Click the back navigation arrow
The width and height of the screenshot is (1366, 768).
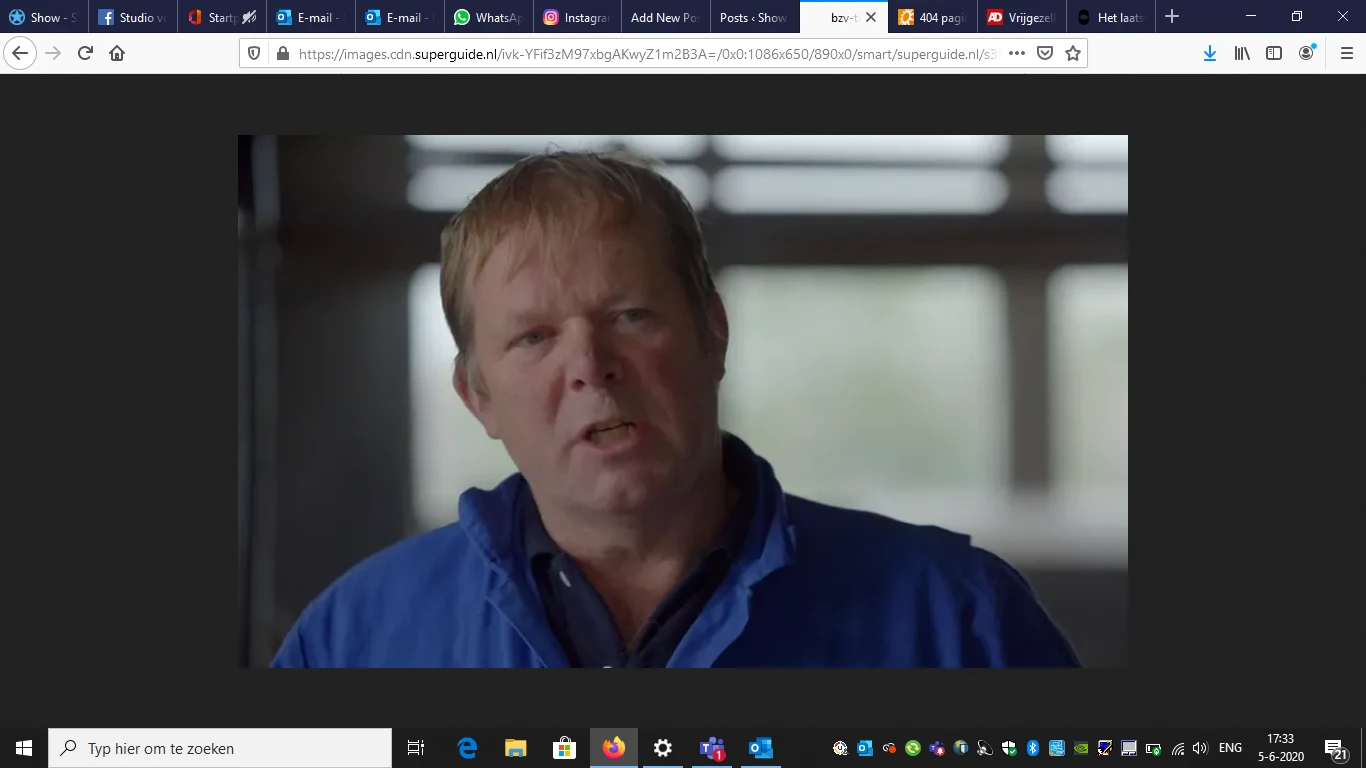click(20, 53)
